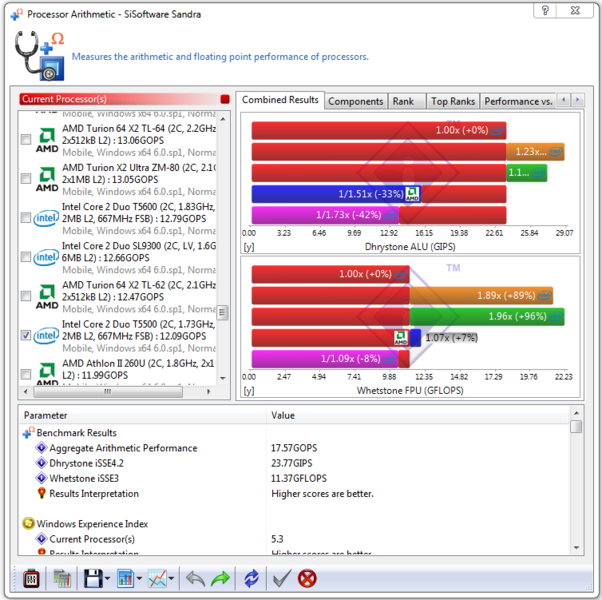The height and width of the screenshot is (600, 602).
Task: Click the red Cancel icon
Action: click(x=307, y=579)
